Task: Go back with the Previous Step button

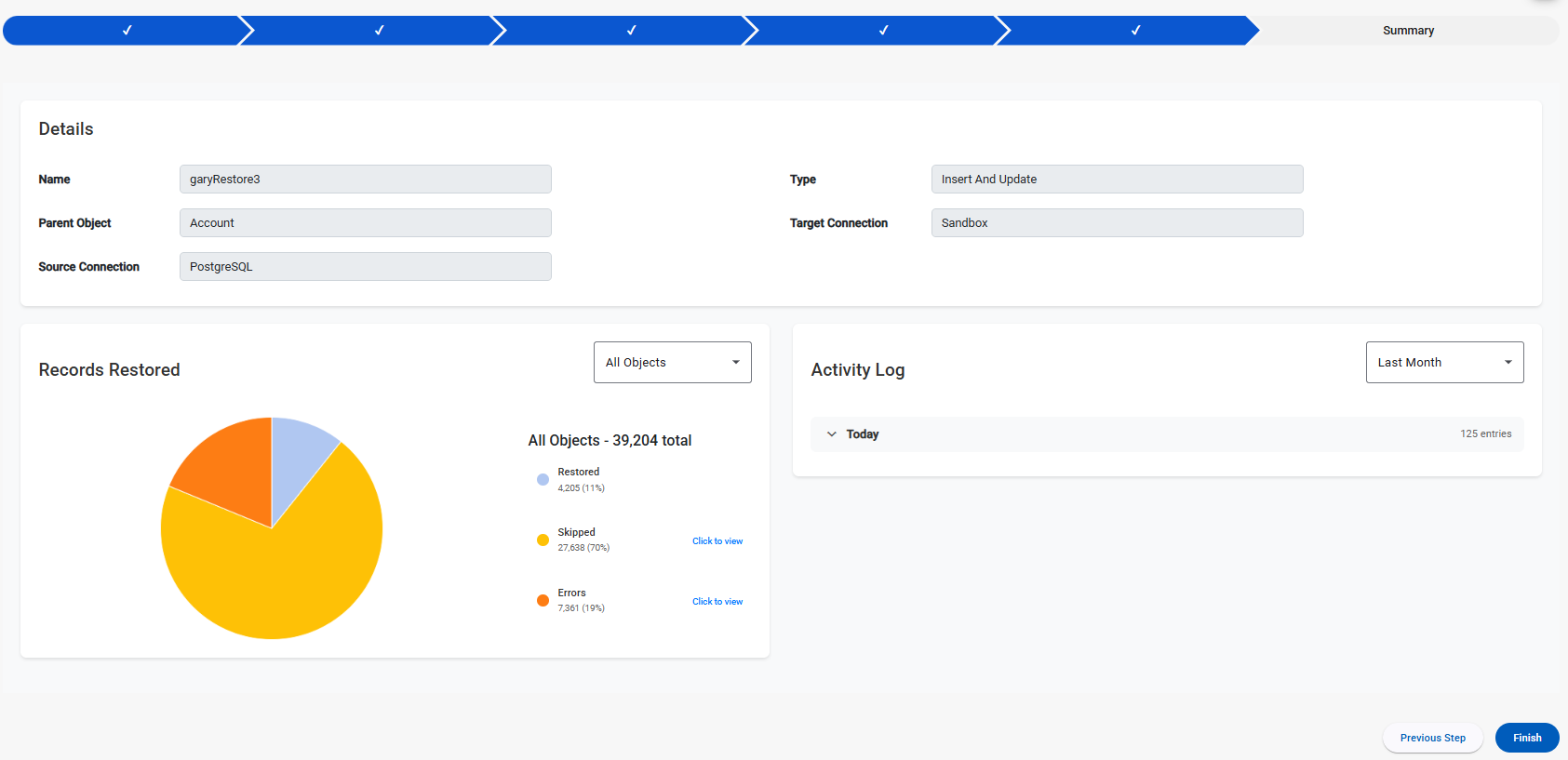Action: [x=1432, y=738]
